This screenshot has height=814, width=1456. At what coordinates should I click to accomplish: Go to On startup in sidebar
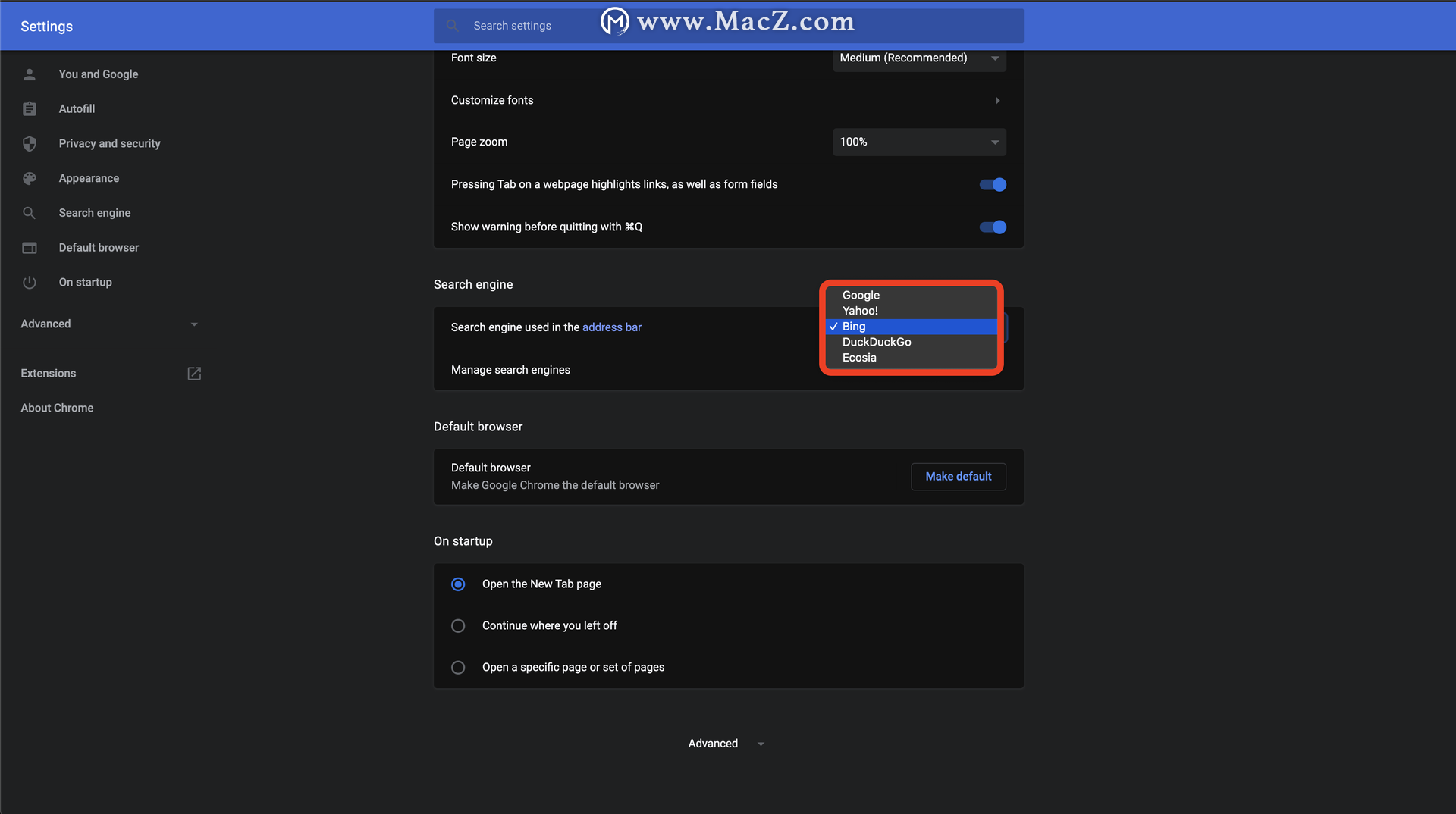click(x=85, y=283)
